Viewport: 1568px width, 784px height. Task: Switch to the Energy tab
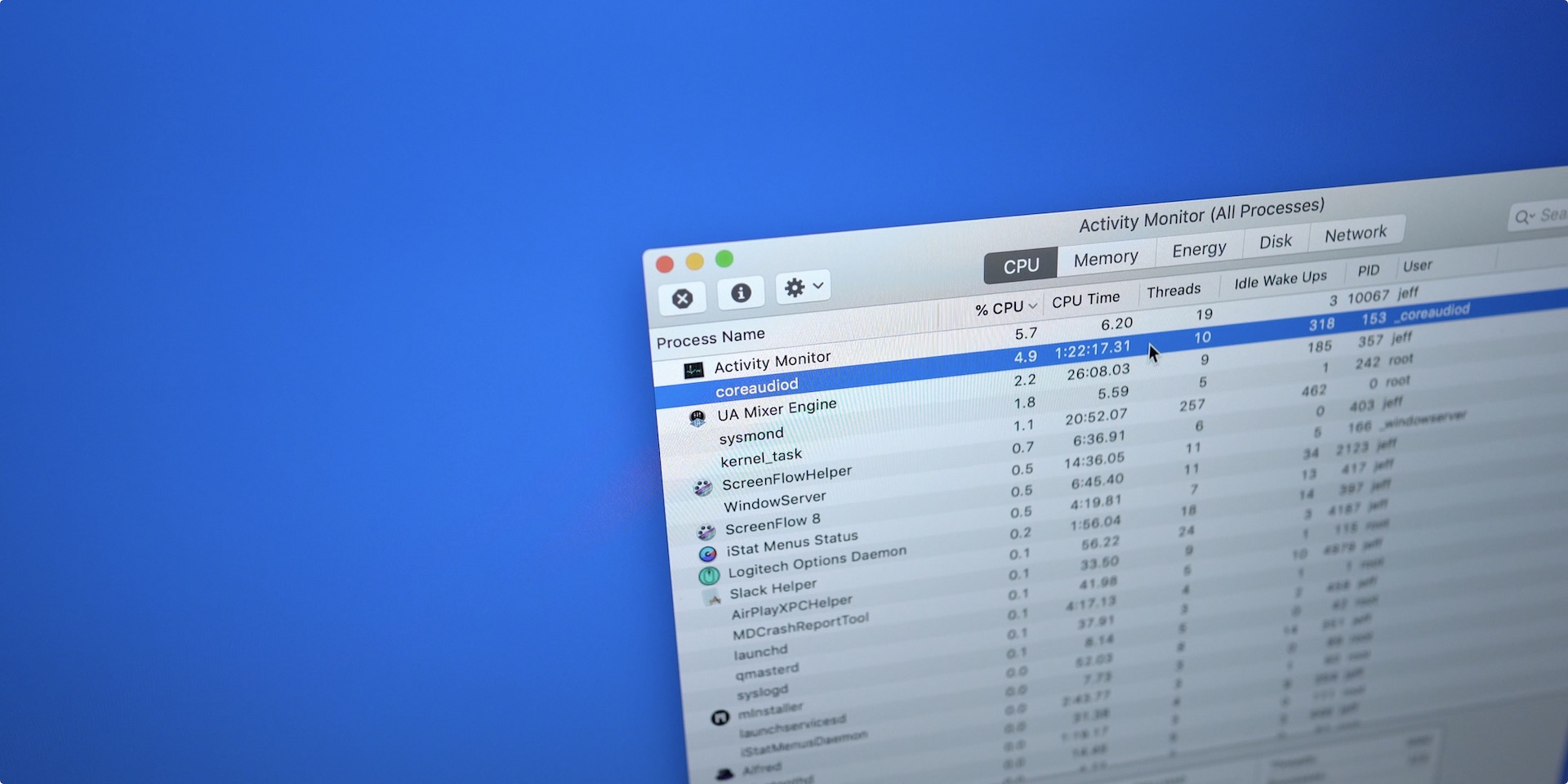click(x=1199, y=250)
